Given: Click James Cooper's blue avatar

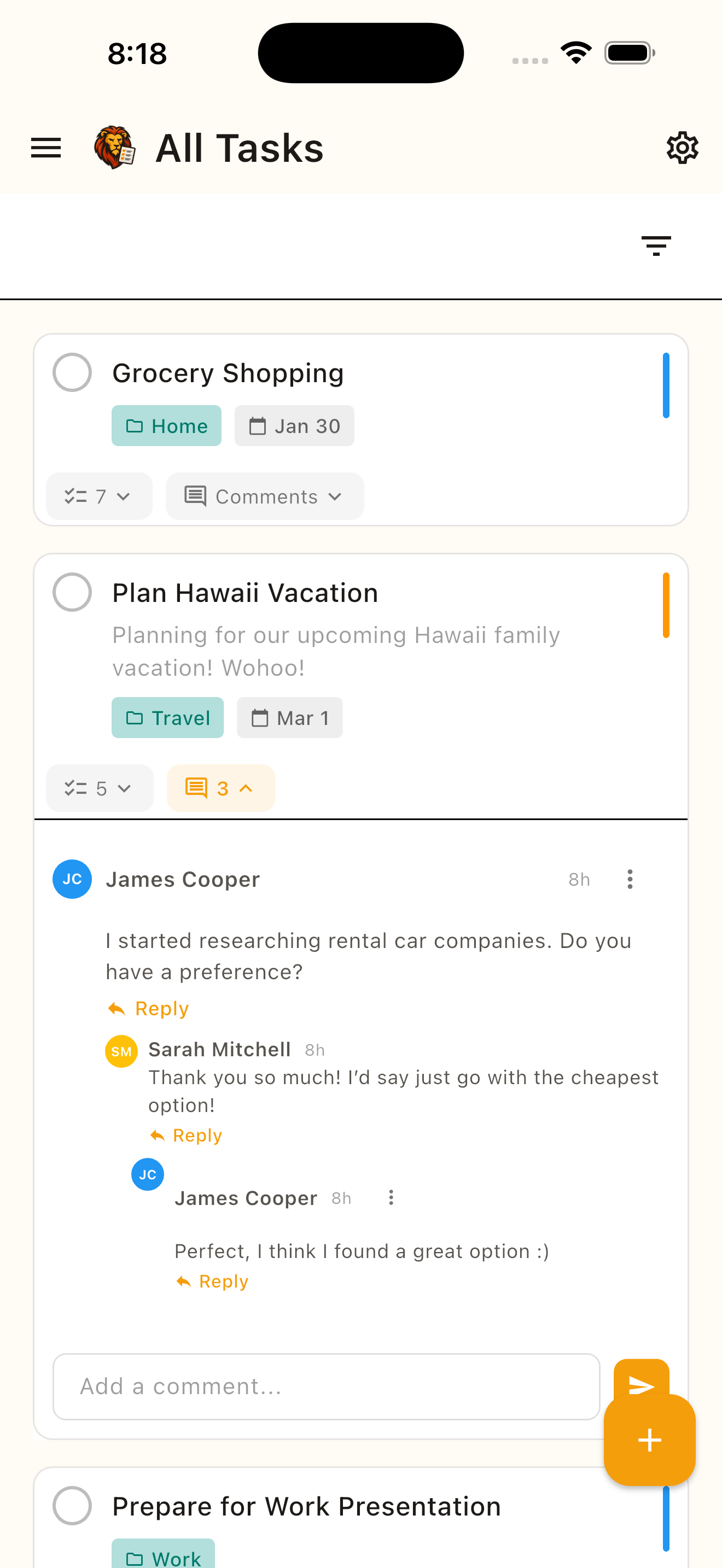Looking at the screenshot, I should point(72,879).
